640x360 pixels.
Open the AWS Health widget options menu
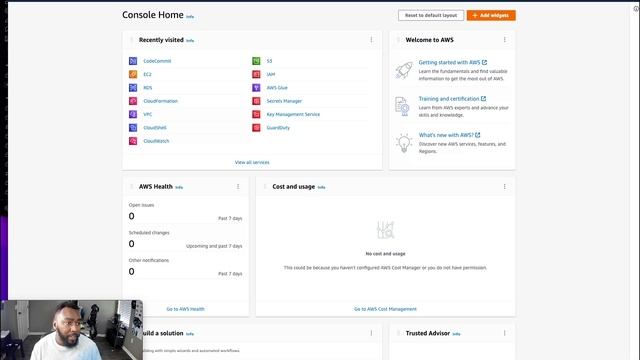point(238,187)
